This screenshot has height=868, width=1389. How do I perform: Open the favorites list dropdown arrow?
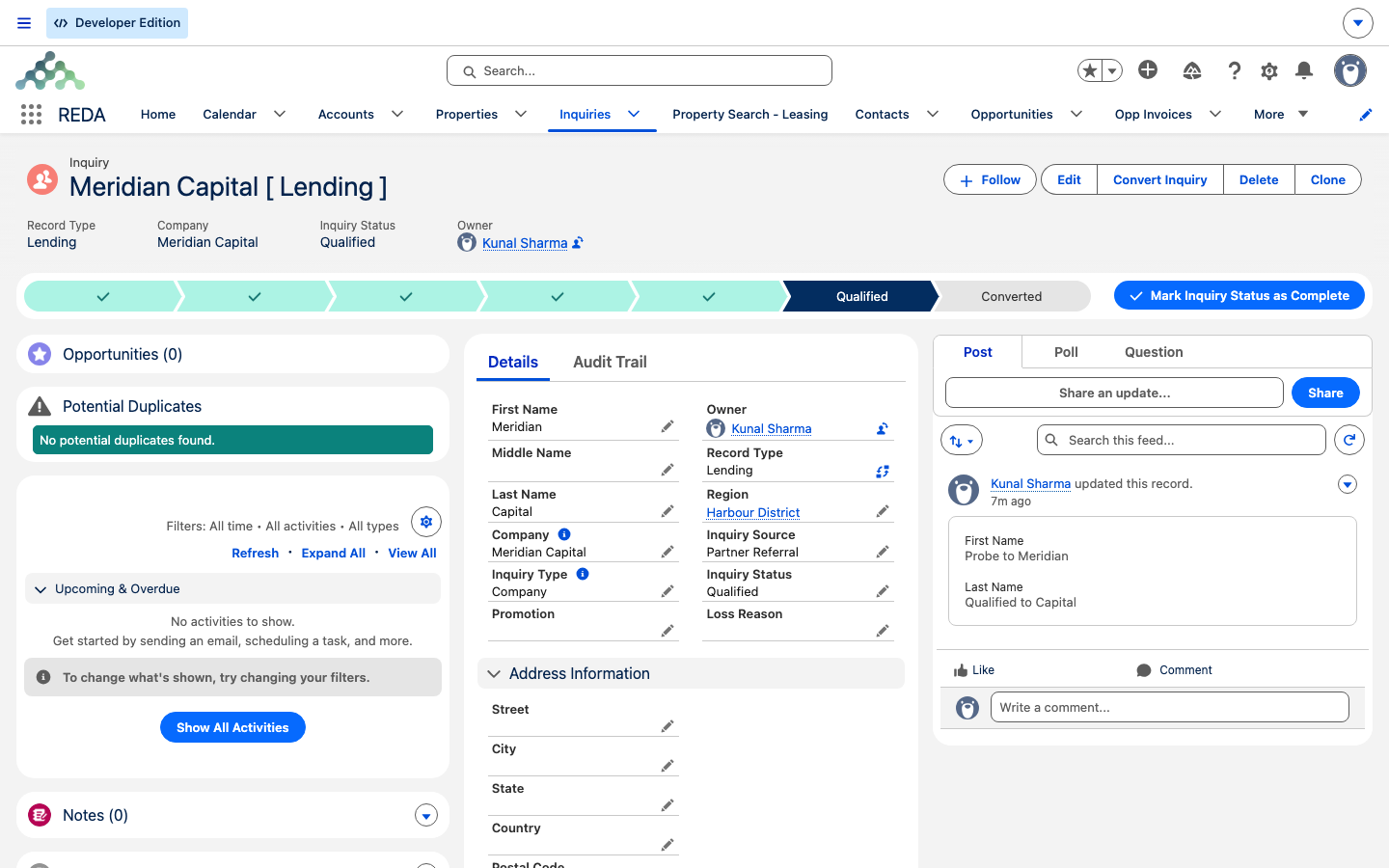(1112, 70)
